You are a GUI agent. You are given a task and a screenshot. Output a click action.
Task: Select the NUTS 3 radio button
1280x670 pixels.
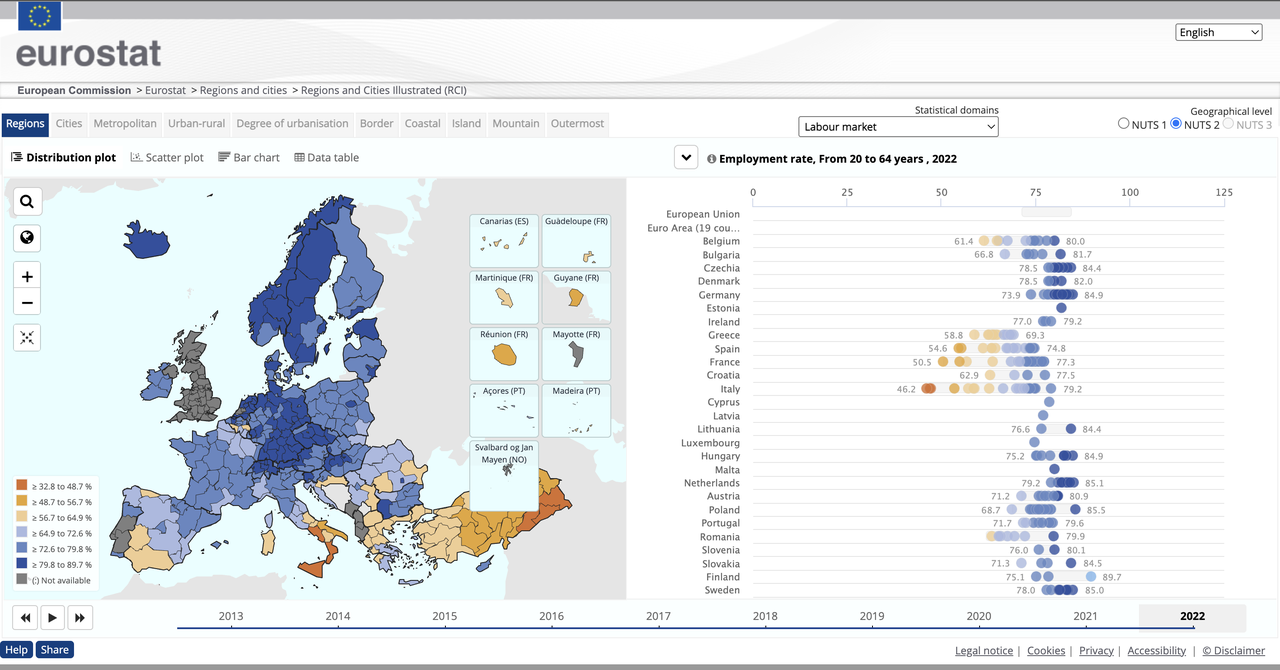pos(1228,124)
